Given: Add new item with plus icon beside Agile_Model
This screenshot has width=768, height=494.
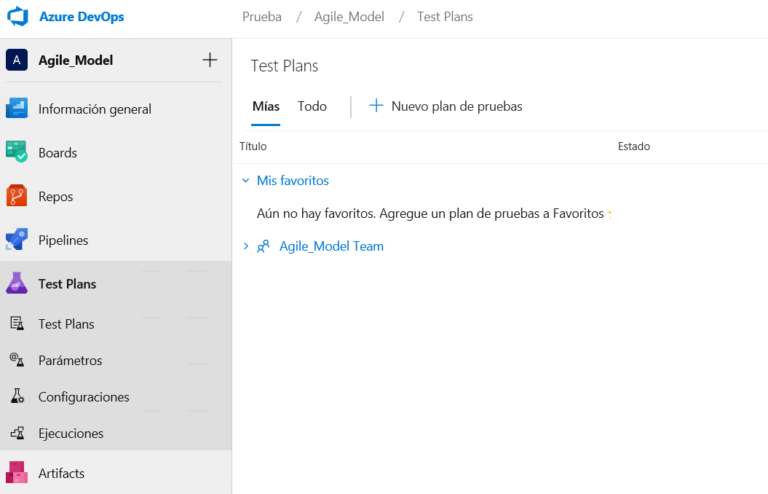Looking at the screenshot, I should pyautogui.click(x=210, y=60).
